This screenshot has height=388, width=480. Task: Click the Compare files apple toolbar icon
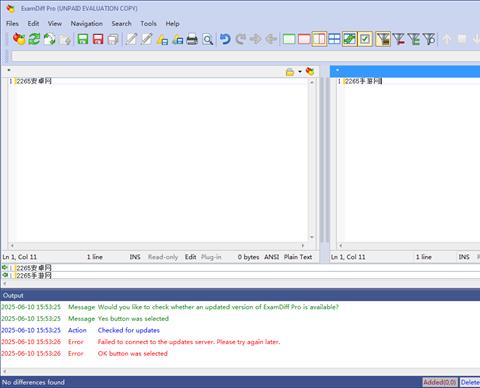tap(19, 39)
